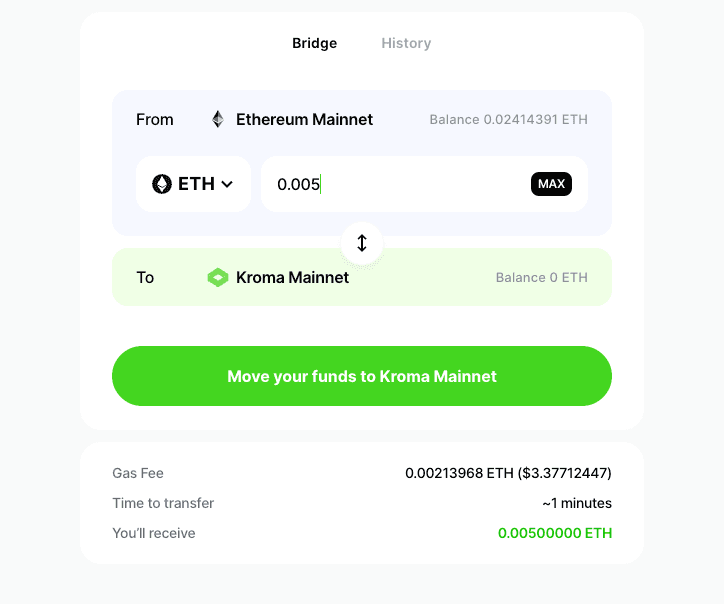Image resolution: width=724 pixels, height=604 pixels.
Task: Open the ETH token selector
Action: [193, 184]
